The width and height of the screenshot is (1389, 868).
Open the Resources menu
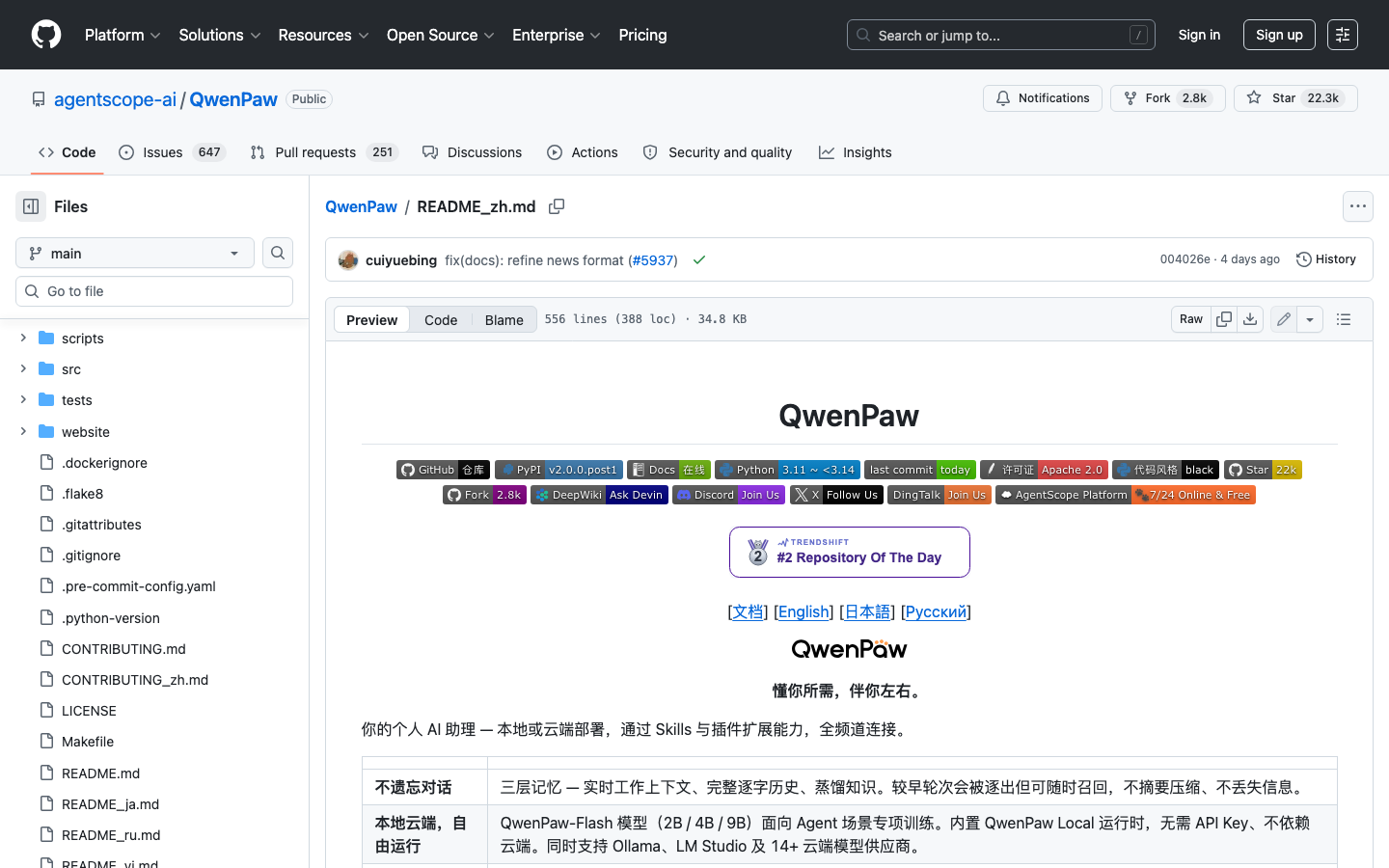[323, 35]
